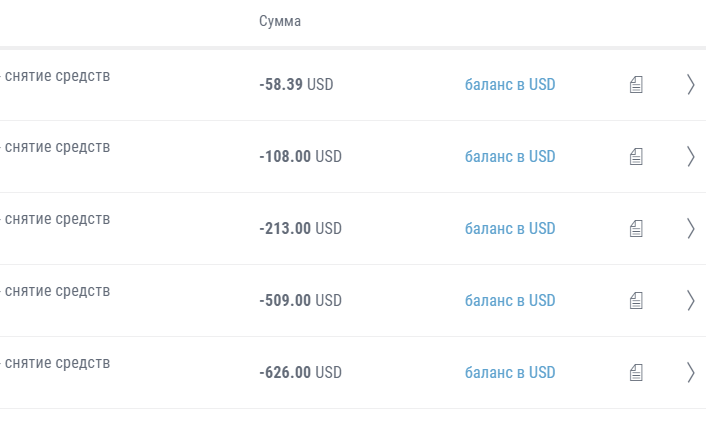Select the -58.39 USD amount cell
The image size is (706, 438).
(296, 85)
